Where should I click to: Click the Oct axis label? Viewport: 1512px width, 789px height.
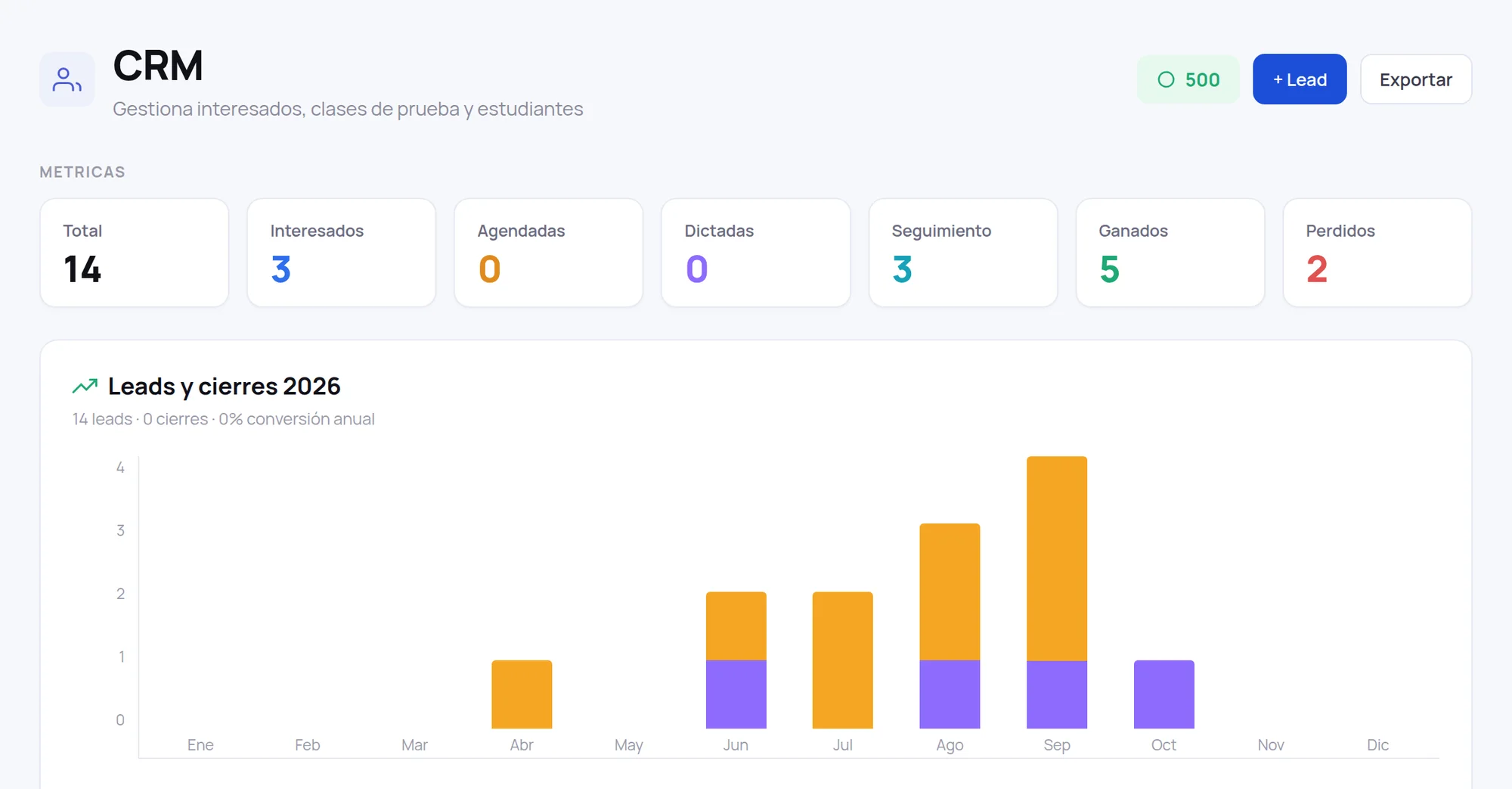pyautogui.click(x=1163, y=745)
